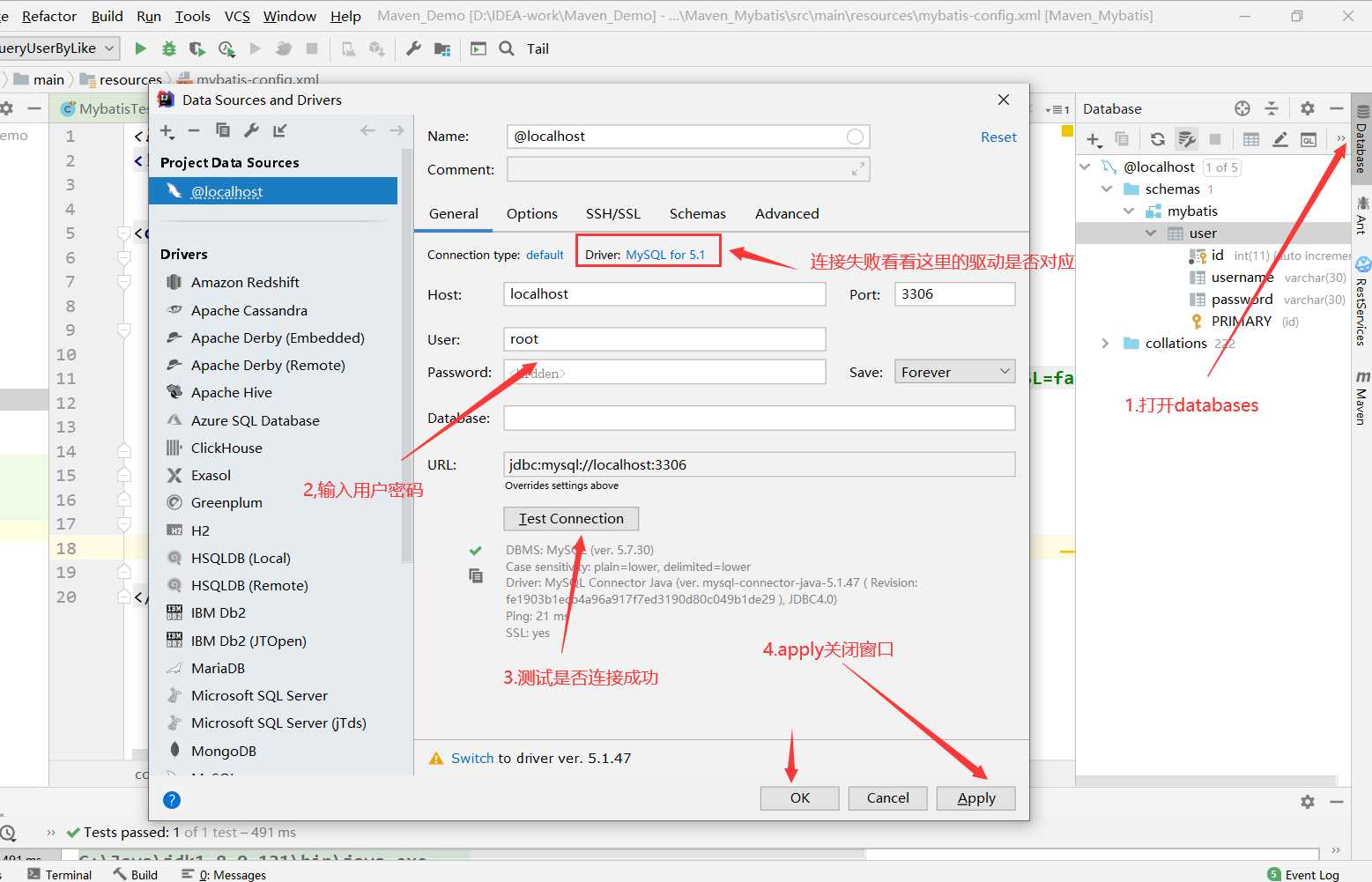Viewport: 1372px width, 882px height.
Task: Open the VCS menu
Action: (237, 16)
